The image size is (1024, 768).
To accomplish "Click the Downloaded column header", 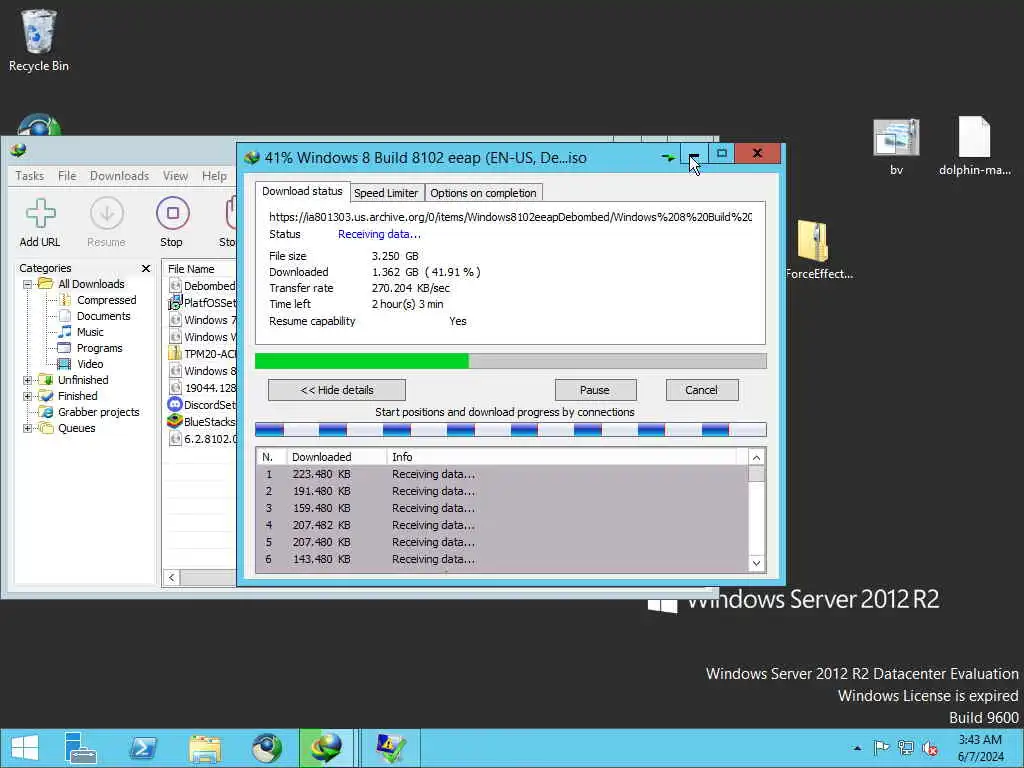I will coord(336,456).
